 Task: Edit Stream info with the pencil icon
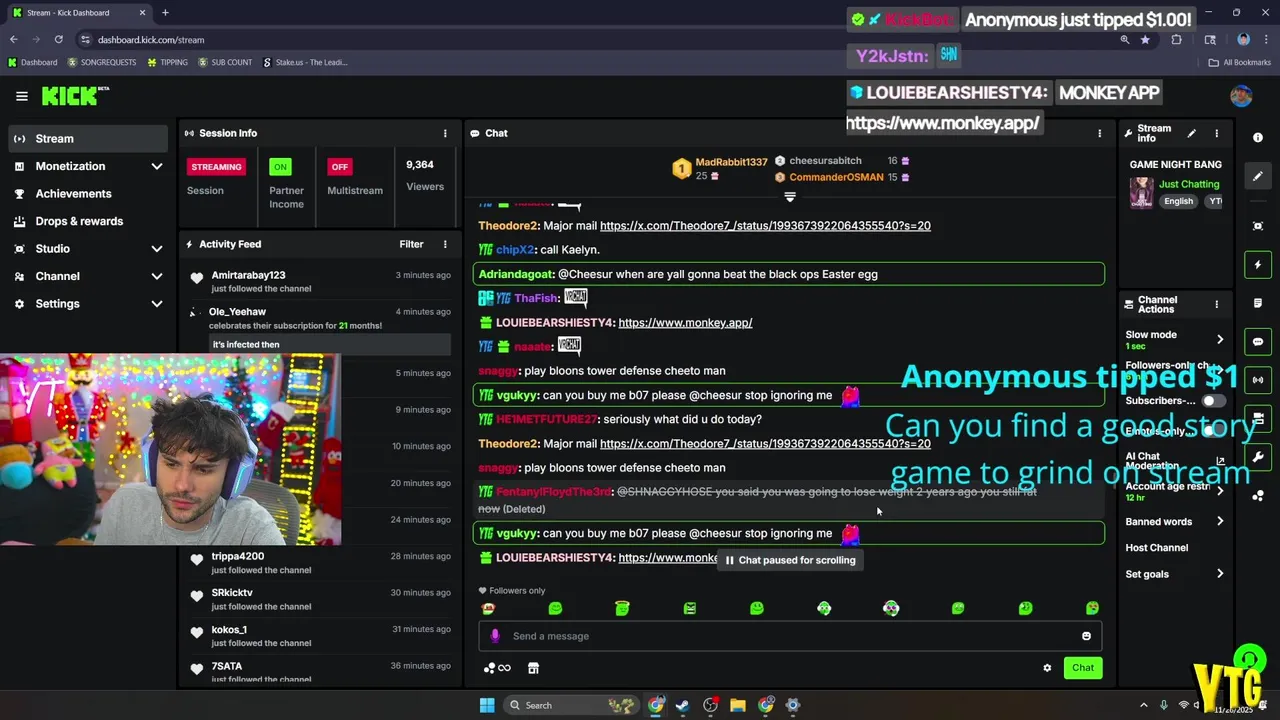click(x=1191, y=133)
